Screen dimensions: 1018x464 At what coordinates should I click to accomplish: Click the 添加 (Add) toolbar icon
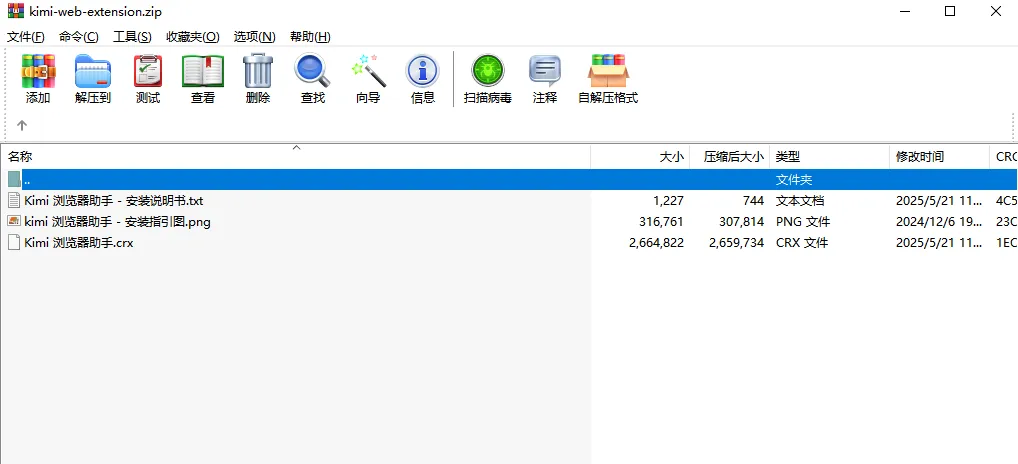38,71
